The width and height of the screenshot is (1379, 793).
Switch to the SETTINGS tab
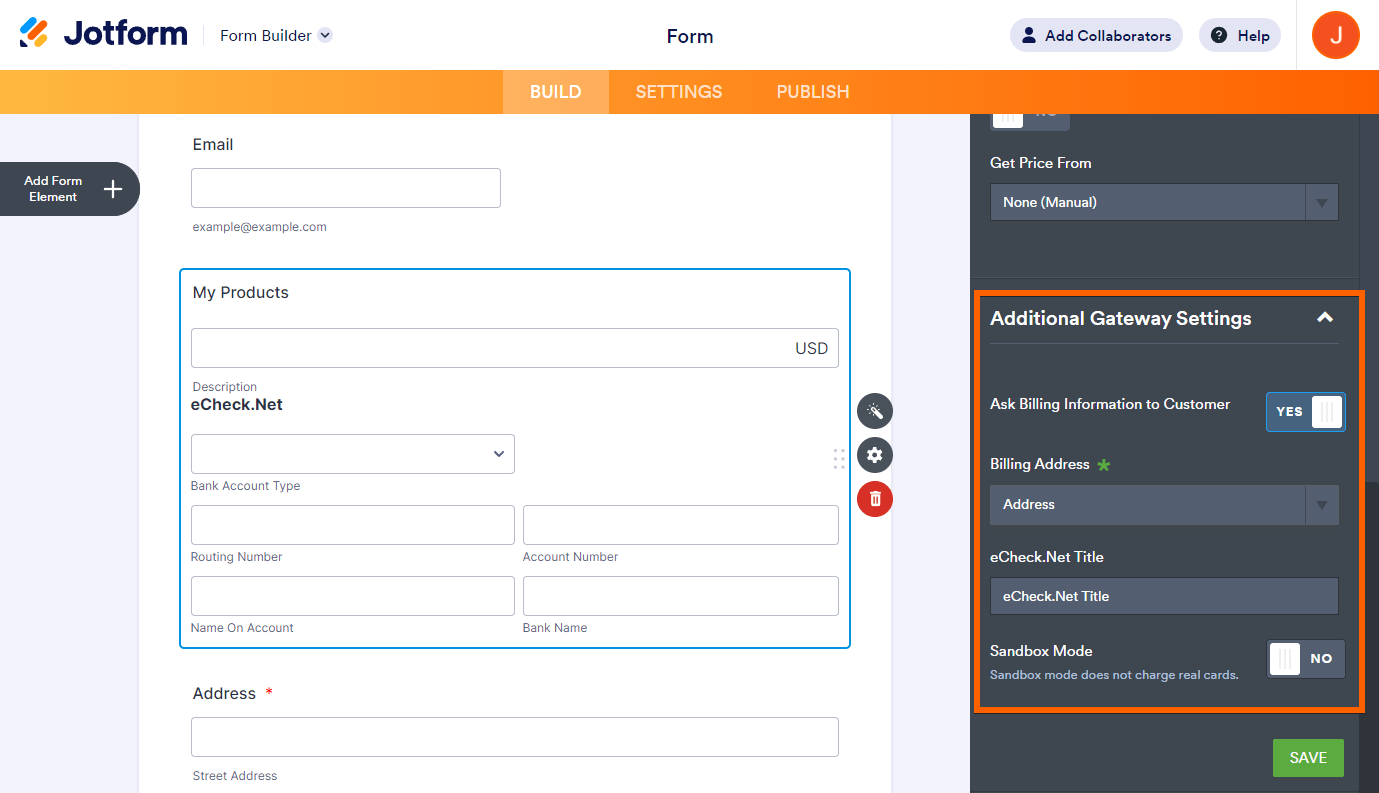coord(679,92)
